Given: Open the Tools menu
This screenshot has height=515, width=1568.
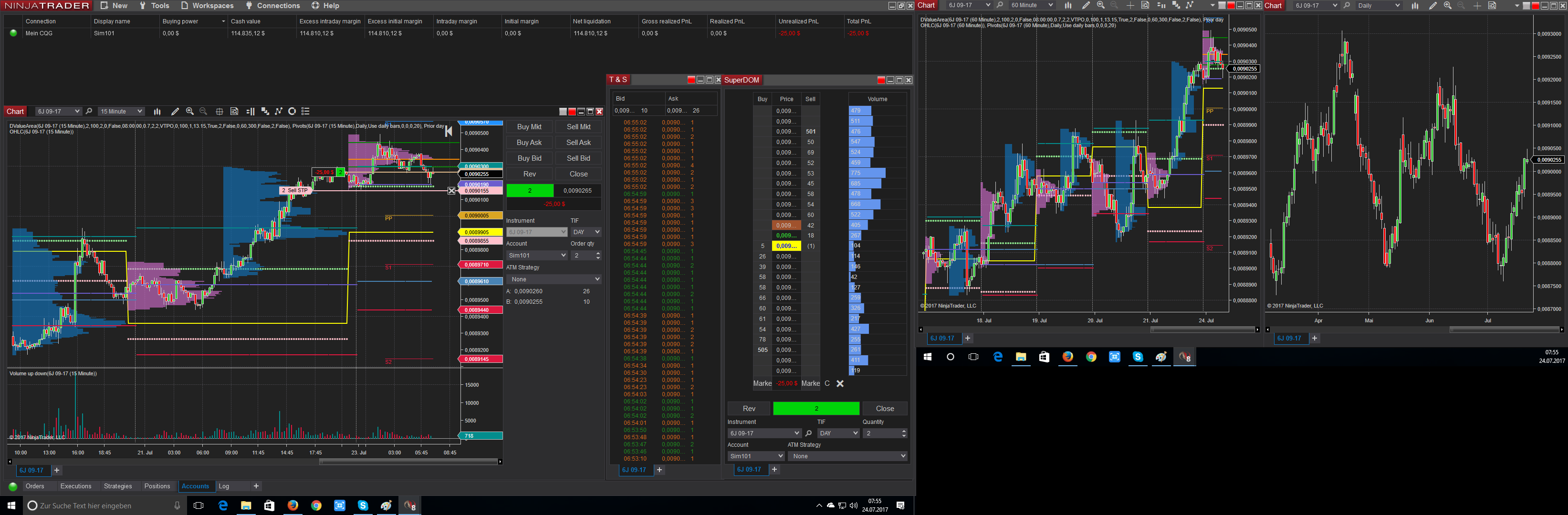Looking at the screenshot, I should [155, 5].
